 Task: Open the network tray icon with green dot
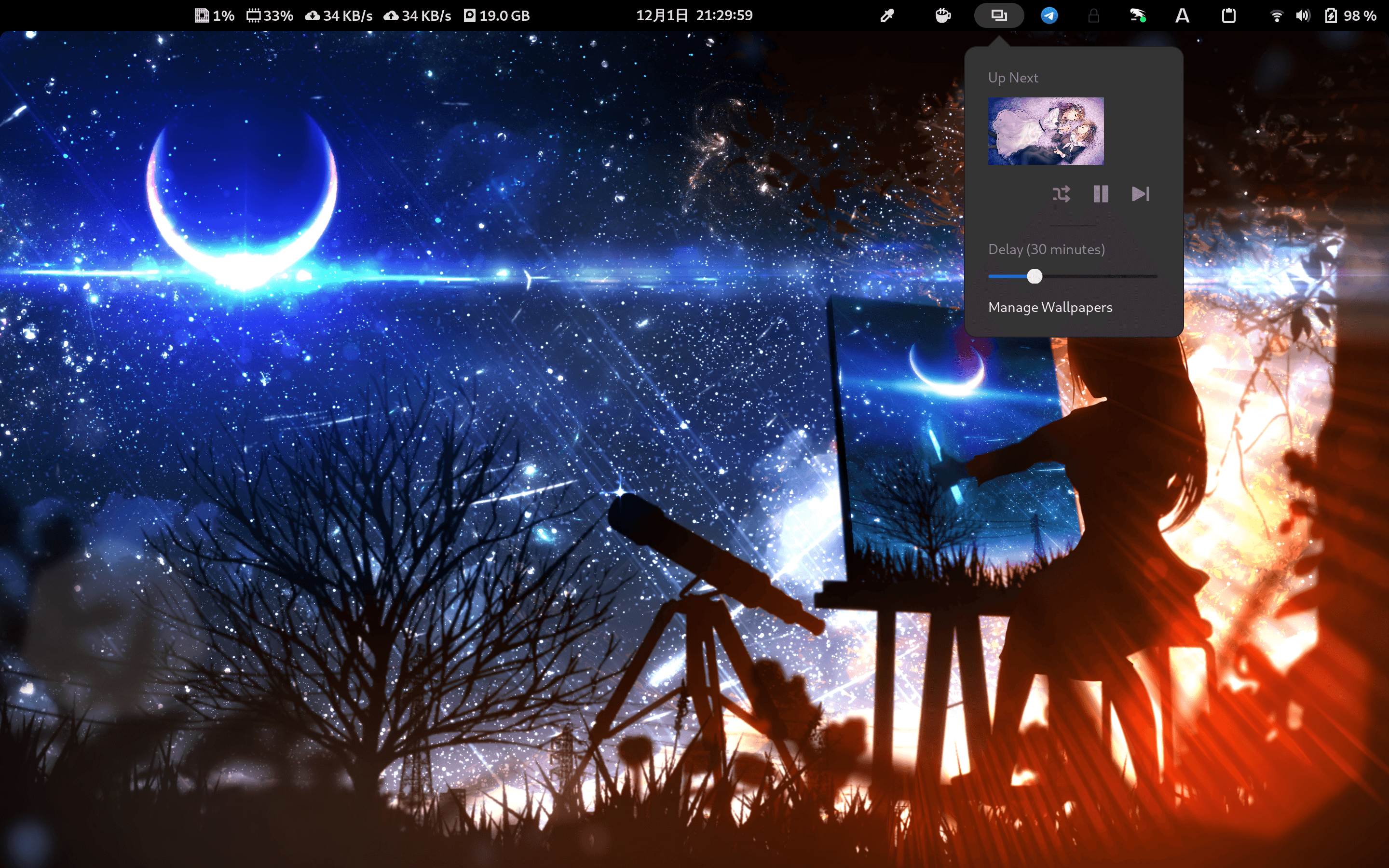pyautogui.click(x=1137, y=15)
